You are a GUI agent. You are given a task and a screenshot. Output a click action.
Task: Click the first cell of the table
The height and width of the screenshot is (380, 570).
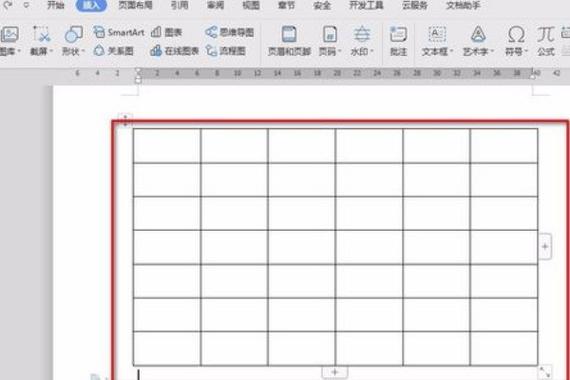point(167,145)
